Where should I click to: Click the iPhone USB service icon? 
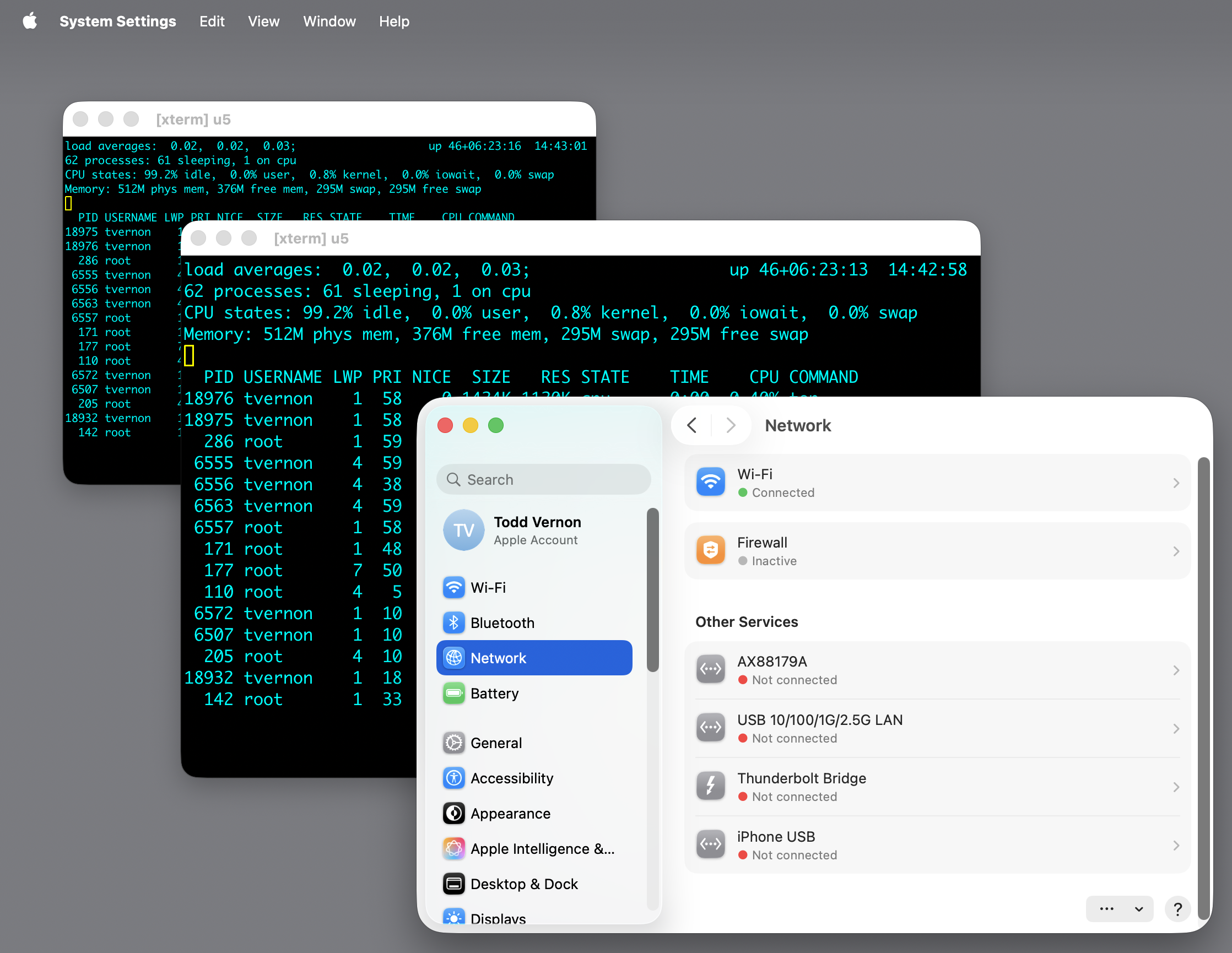pyautogui.click(x=710, y=844)
